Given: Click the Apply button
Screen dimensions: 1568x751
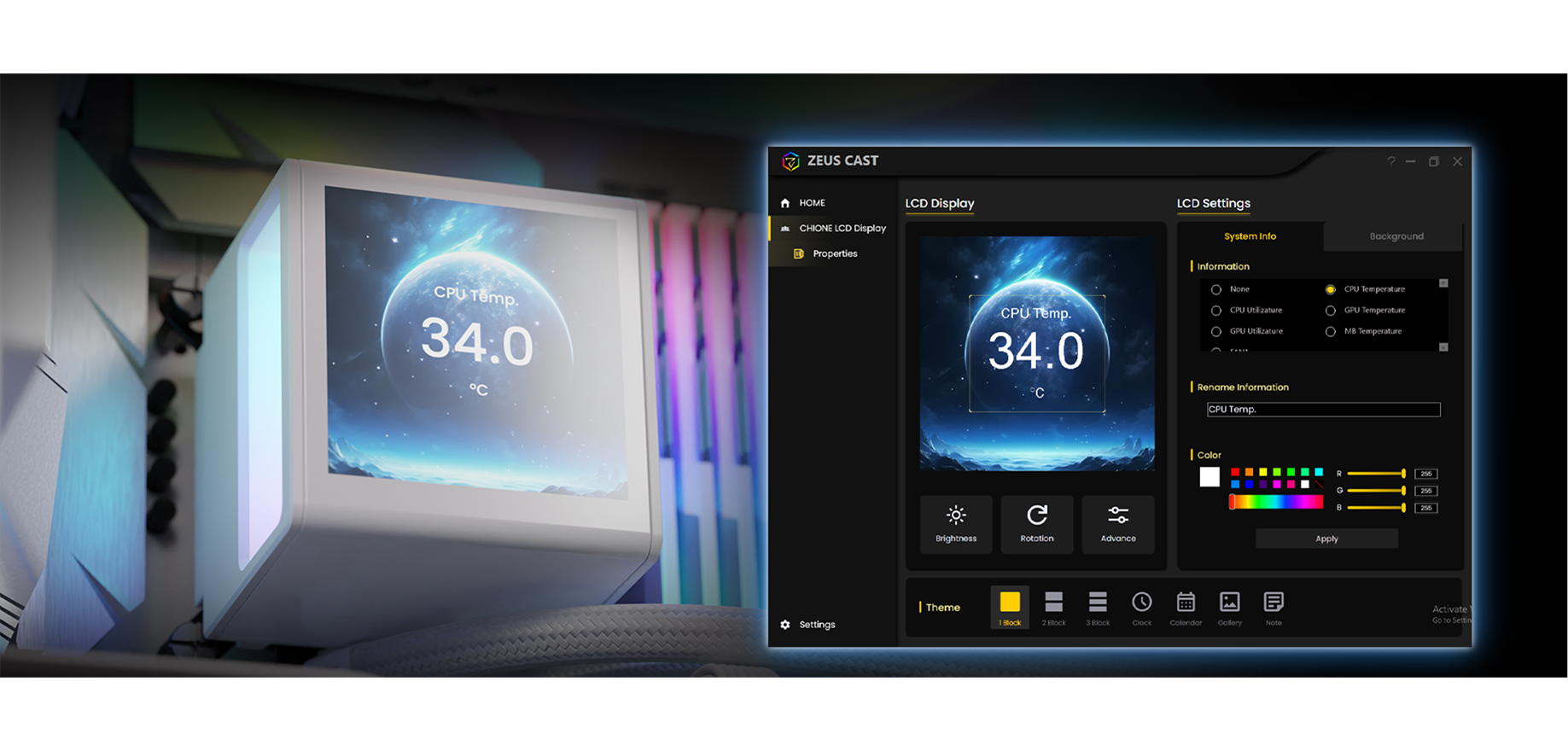Looking at the screenshot, I should coord(1326,539).
